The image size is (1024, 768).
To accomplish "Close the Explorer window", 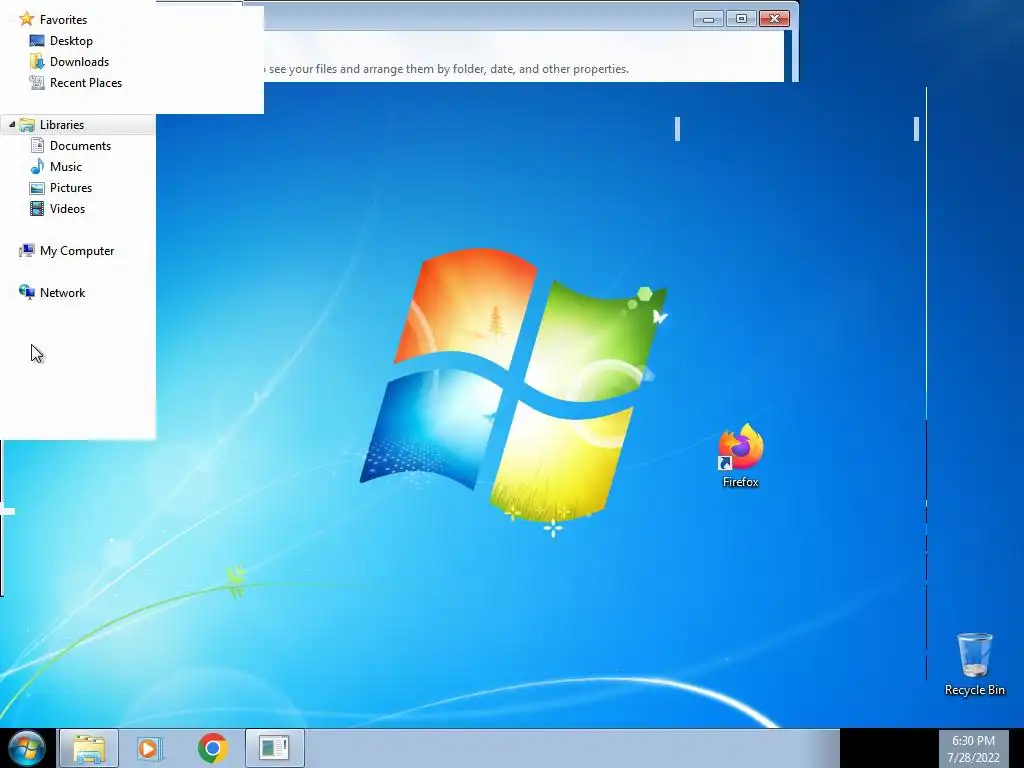I will [775, 19].
